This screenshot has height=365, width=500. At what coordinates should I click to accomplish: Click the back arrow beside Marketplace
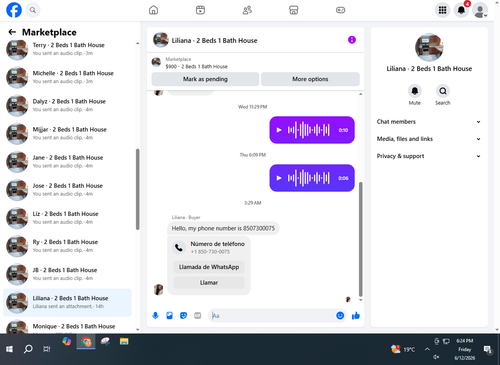click(12, 32)
